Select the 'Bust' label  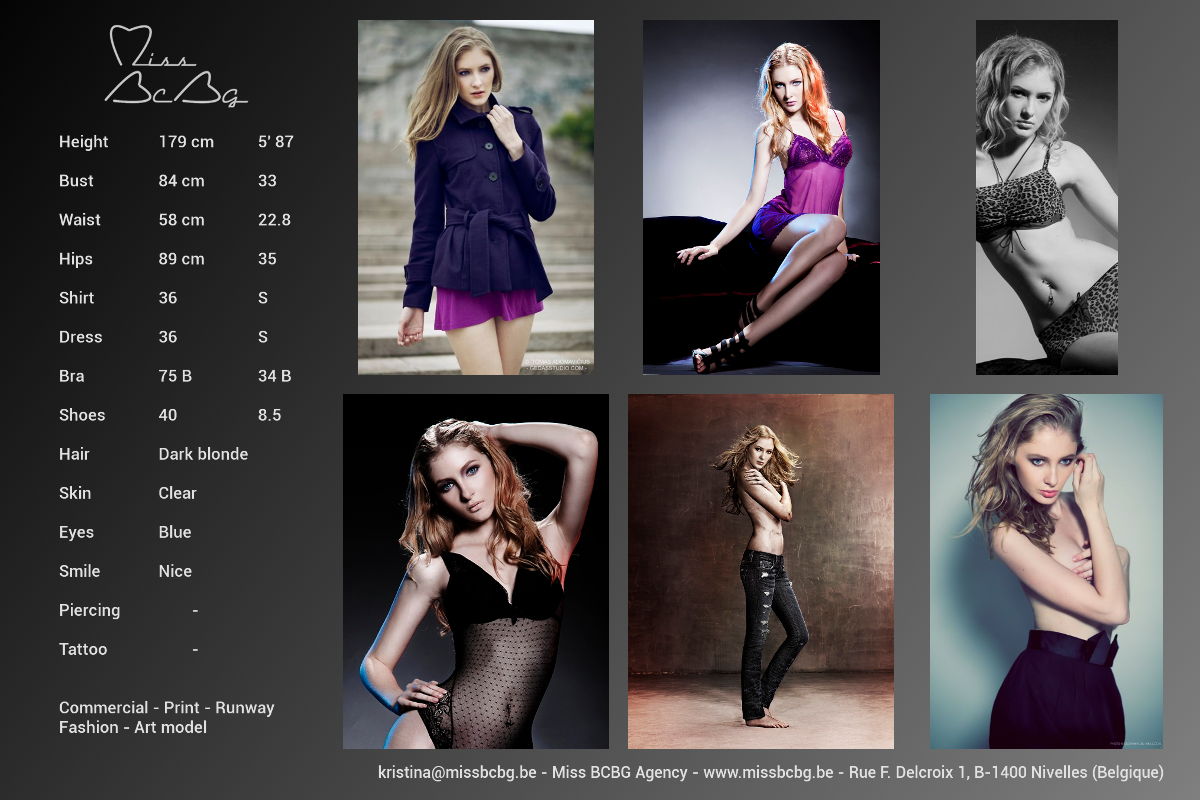pyautogui.click(x=76, y=181)
